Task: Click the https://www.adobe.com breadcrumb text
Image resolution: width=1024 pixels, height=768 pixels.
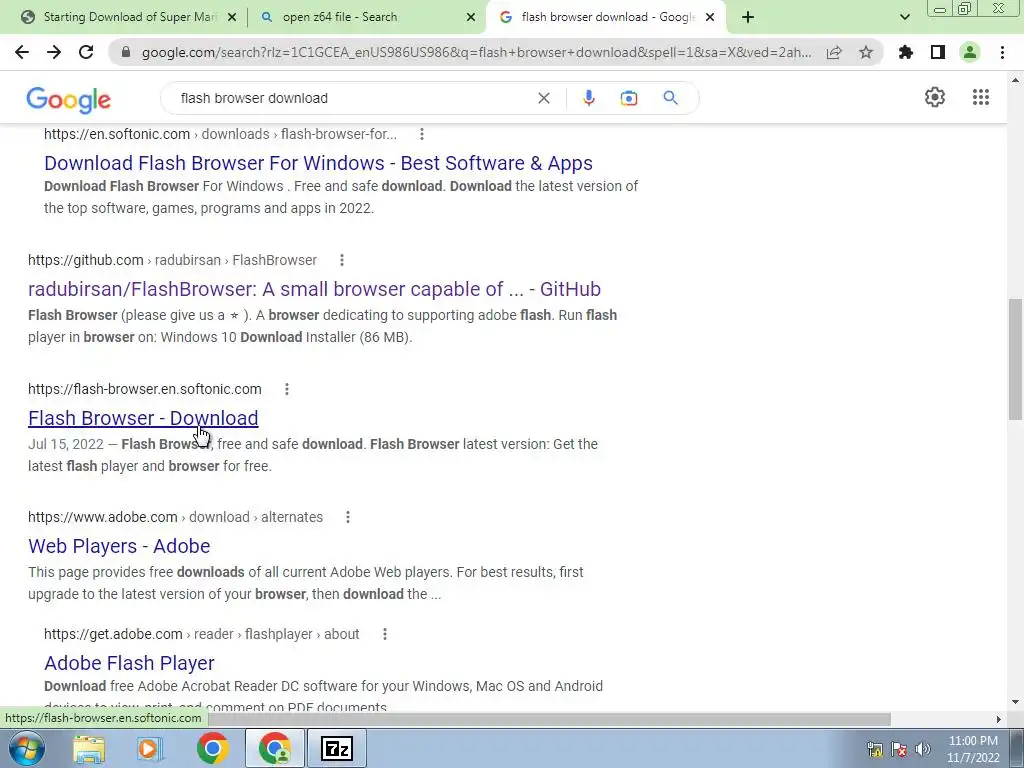Action: (x=103, y=517)
